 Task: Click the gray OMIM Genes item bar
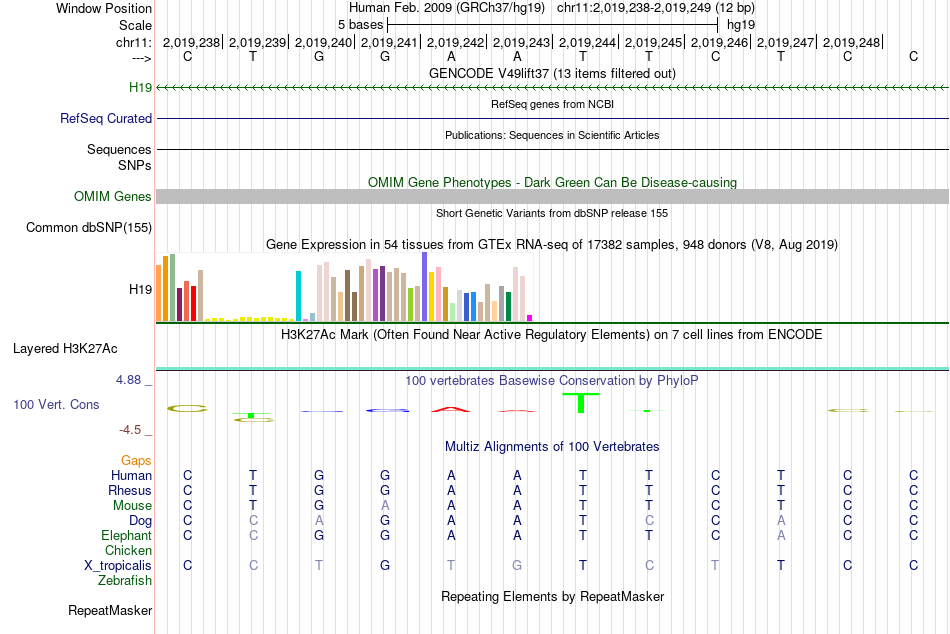click(x=552, y=196)
